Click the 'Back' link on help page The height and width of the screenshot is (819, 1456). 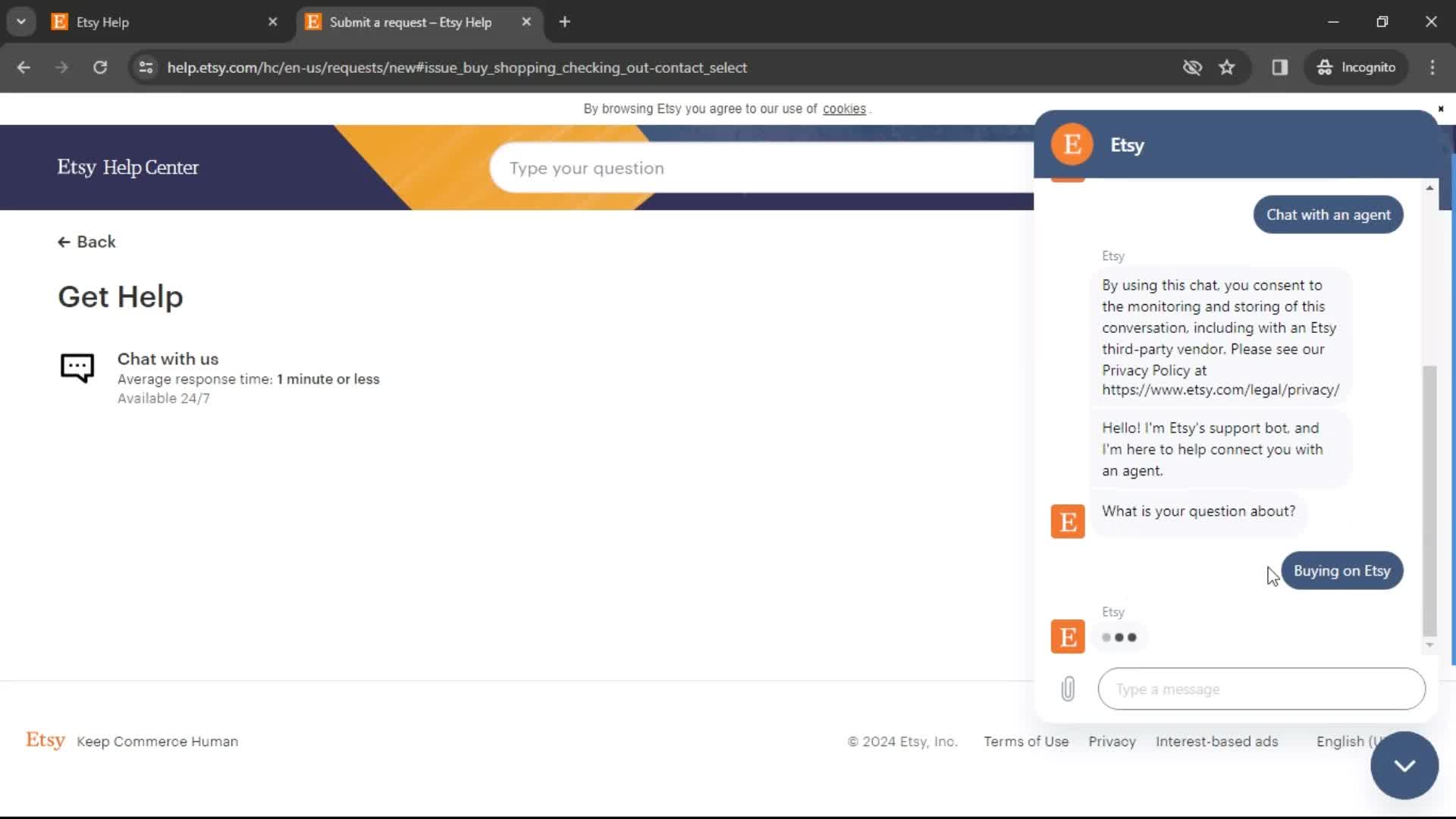(x=87, y=241)
